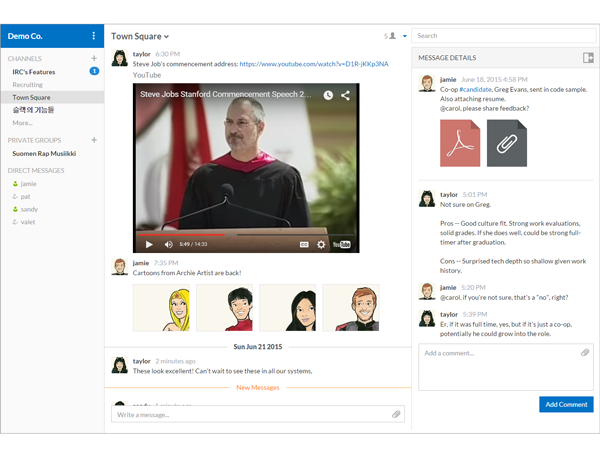Toggle closed captions on the video
The image size is (600, 457).
point(304,245)
